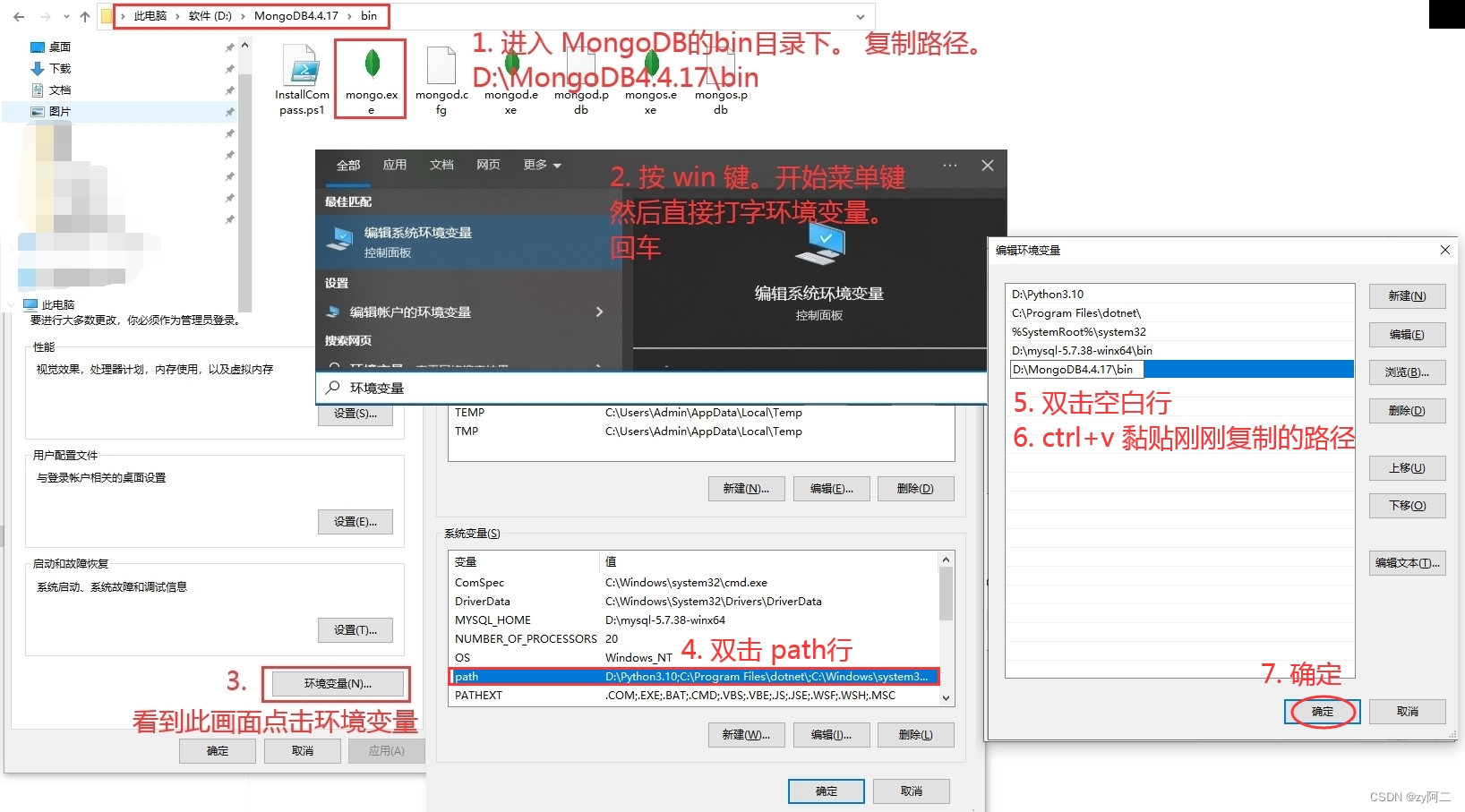Open recent locations dropdown in Explorer

pyautogui.click(x=66, y=16)
